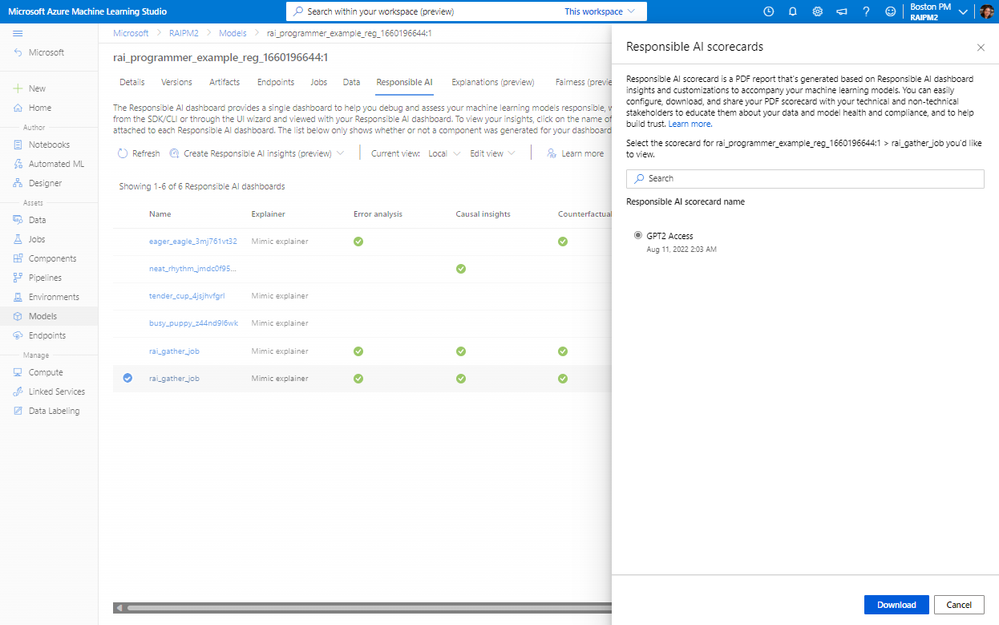Viewport: 999px width, 625px height.
Task: Switch to the model Jobs tab
Action: [x=319, y=82]
